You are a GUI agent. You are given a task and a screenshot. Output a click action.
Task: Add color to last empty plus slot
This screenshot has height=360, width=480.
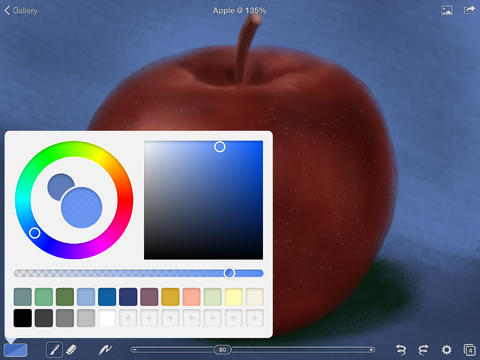pos(255,318)
